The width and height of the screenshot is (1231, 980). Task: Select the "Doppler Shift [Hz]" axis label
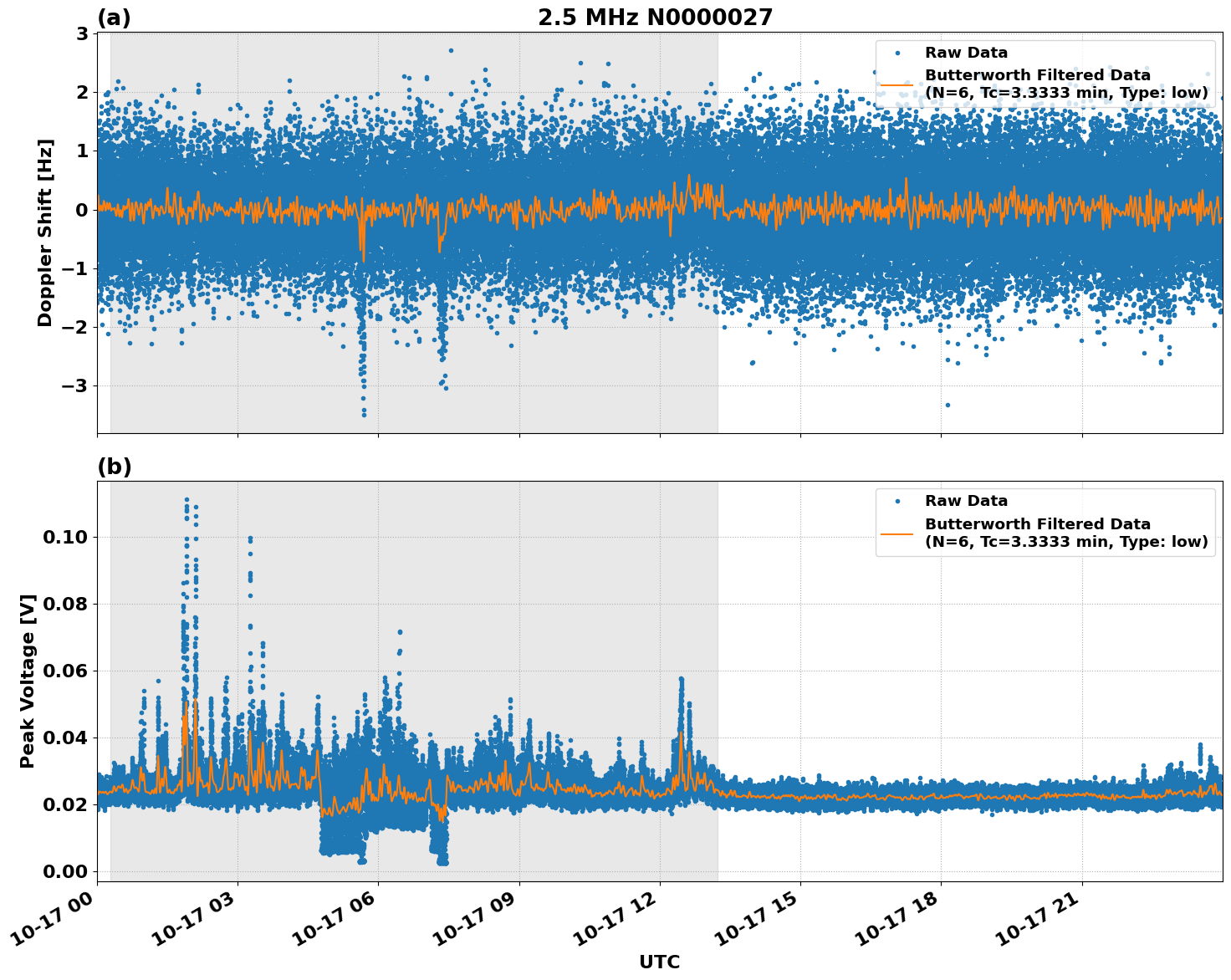click(x=45, y=232)
